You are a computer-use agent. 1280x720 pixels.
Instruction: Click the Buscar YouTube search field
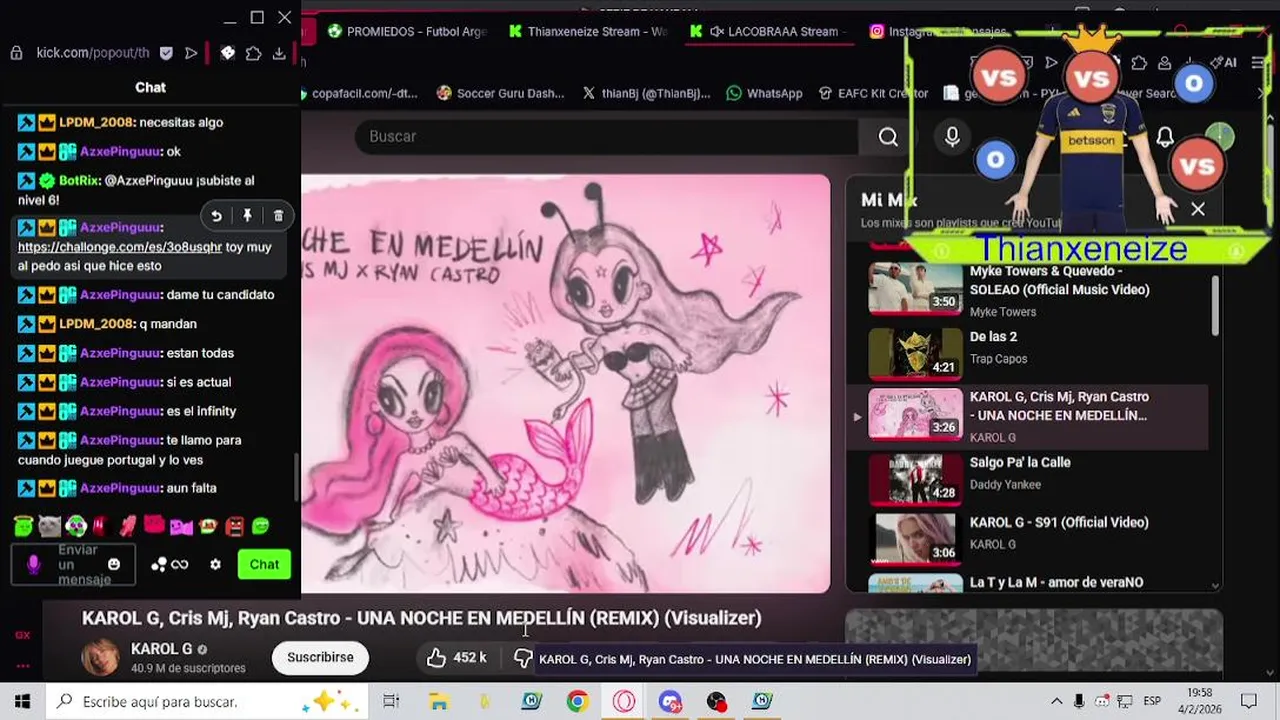coord(606,137)
